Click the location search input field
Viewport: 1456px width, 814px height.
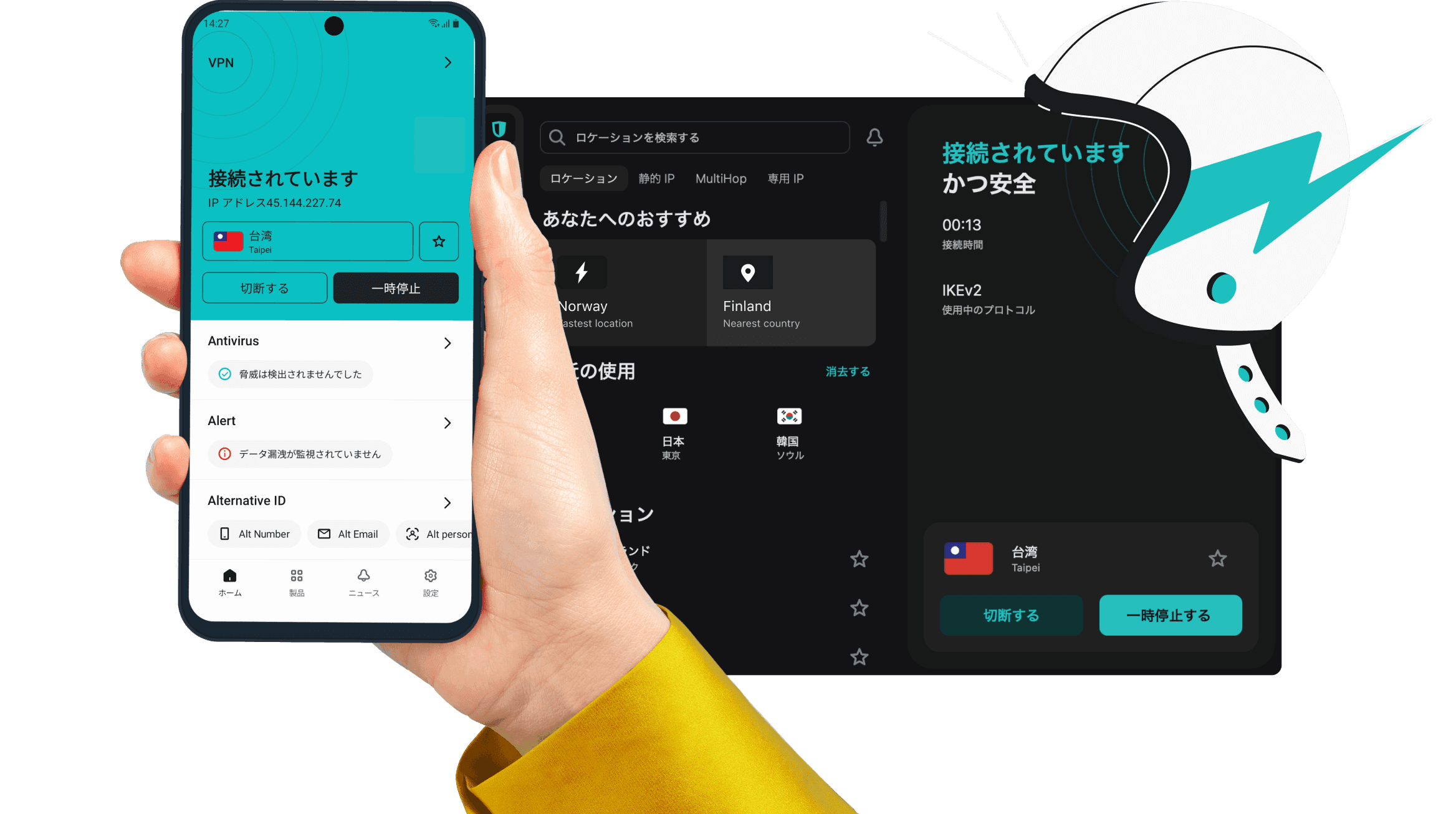coord(697,138)
